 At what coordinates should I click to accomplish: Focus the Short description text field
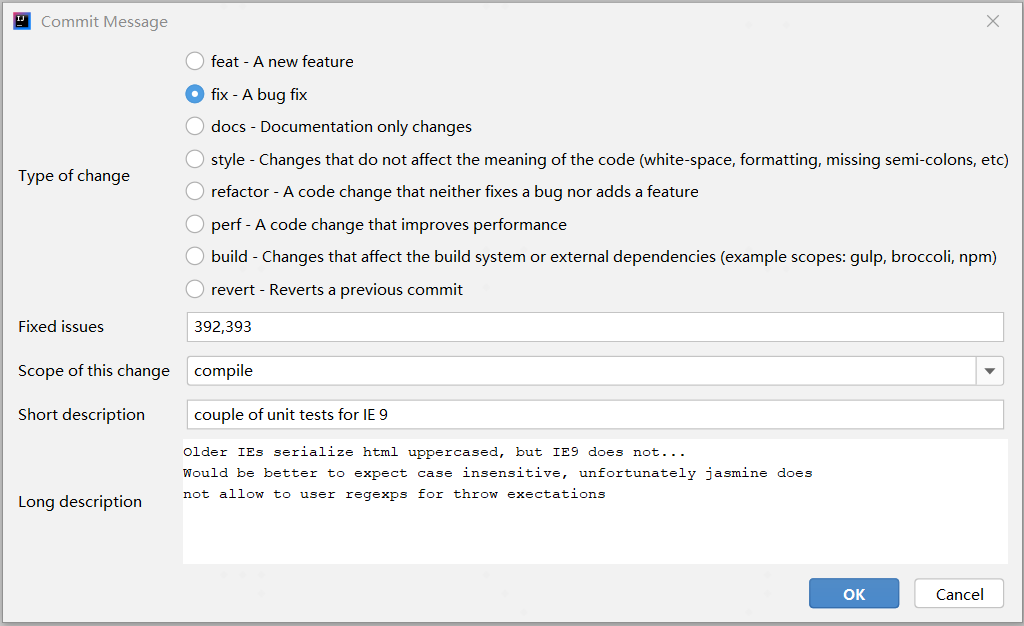[594, 415]
